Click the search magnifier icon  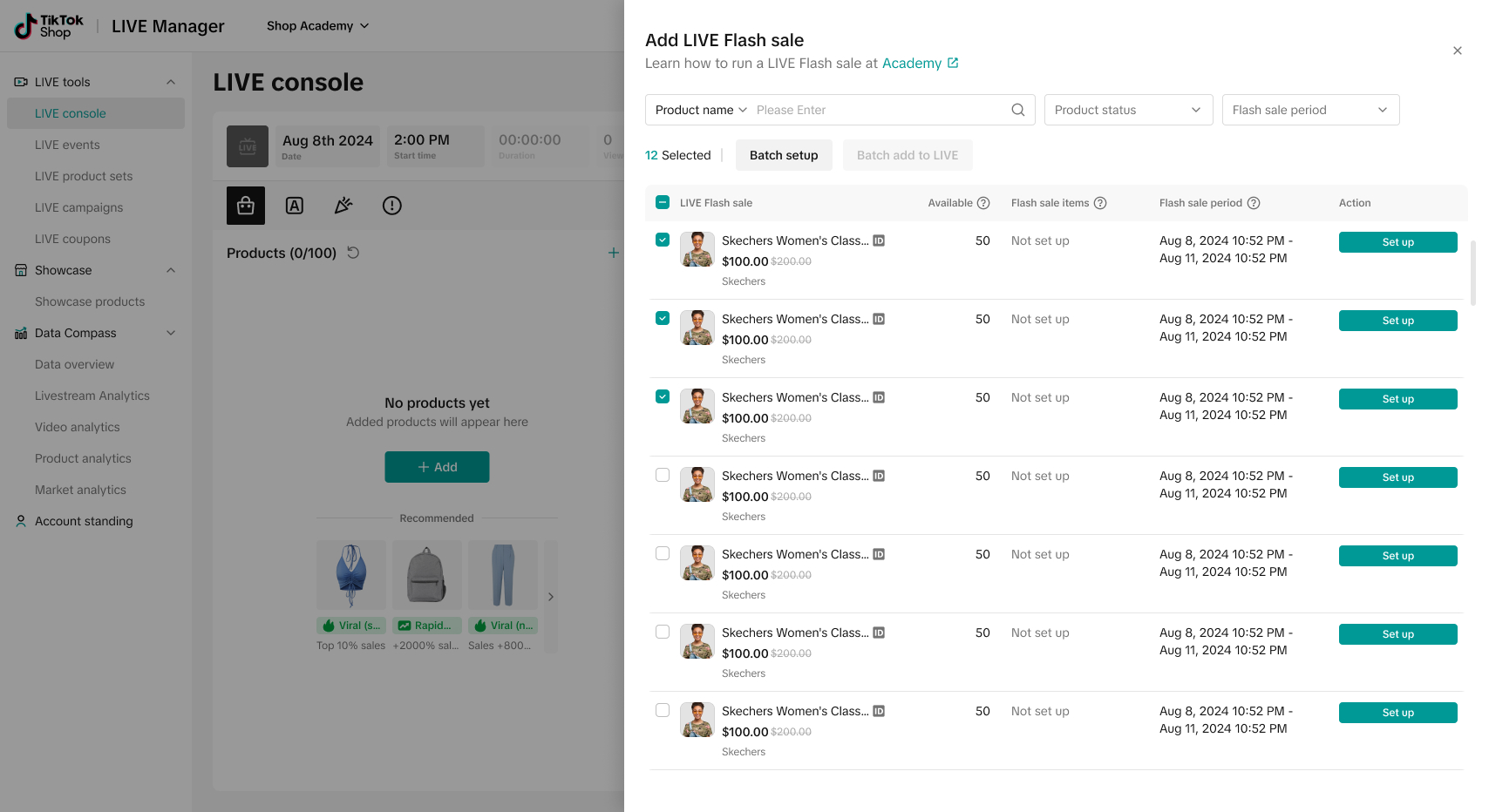click(1017, 110)
